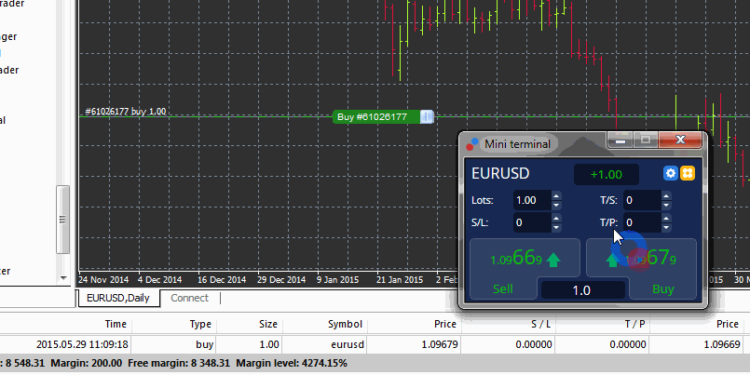Click the Free margin: 8 348.31 status text

coord(179,363)
